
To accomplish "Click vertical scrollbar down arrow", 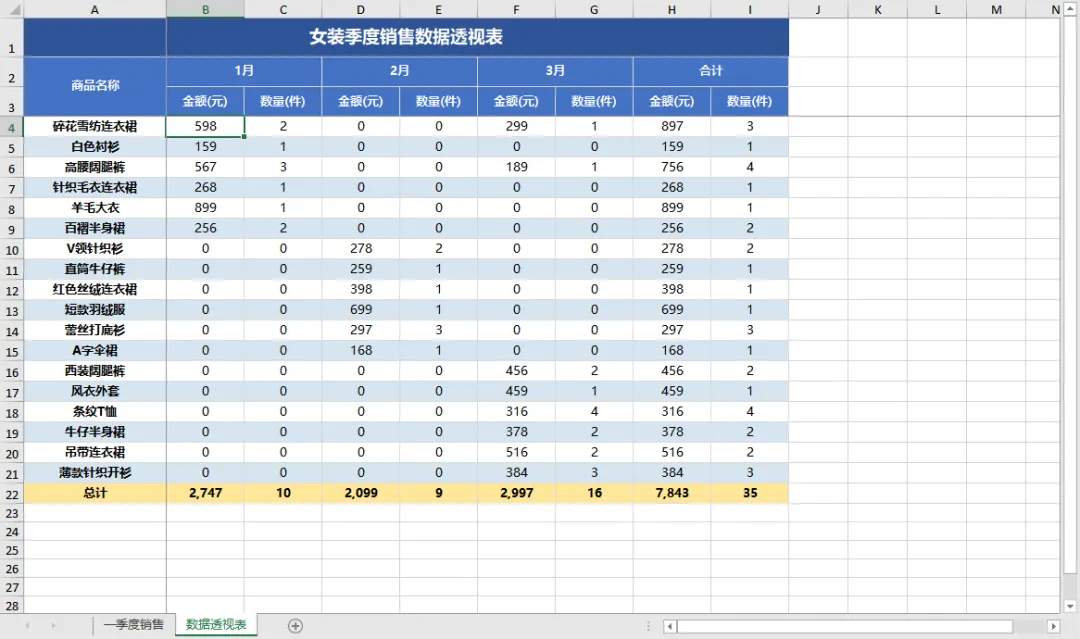I will 1069,607.
